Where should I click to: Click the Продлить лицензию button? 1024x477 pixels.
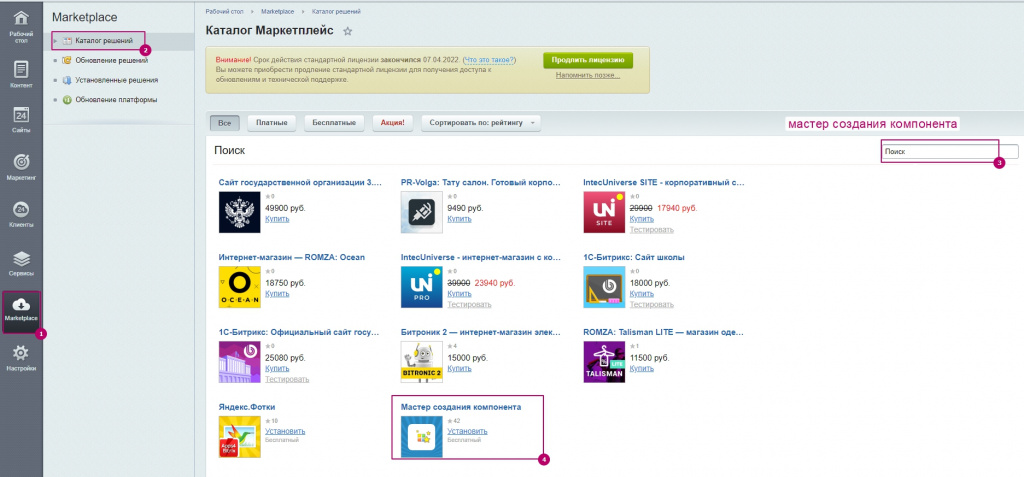click(x=588, y=59)
